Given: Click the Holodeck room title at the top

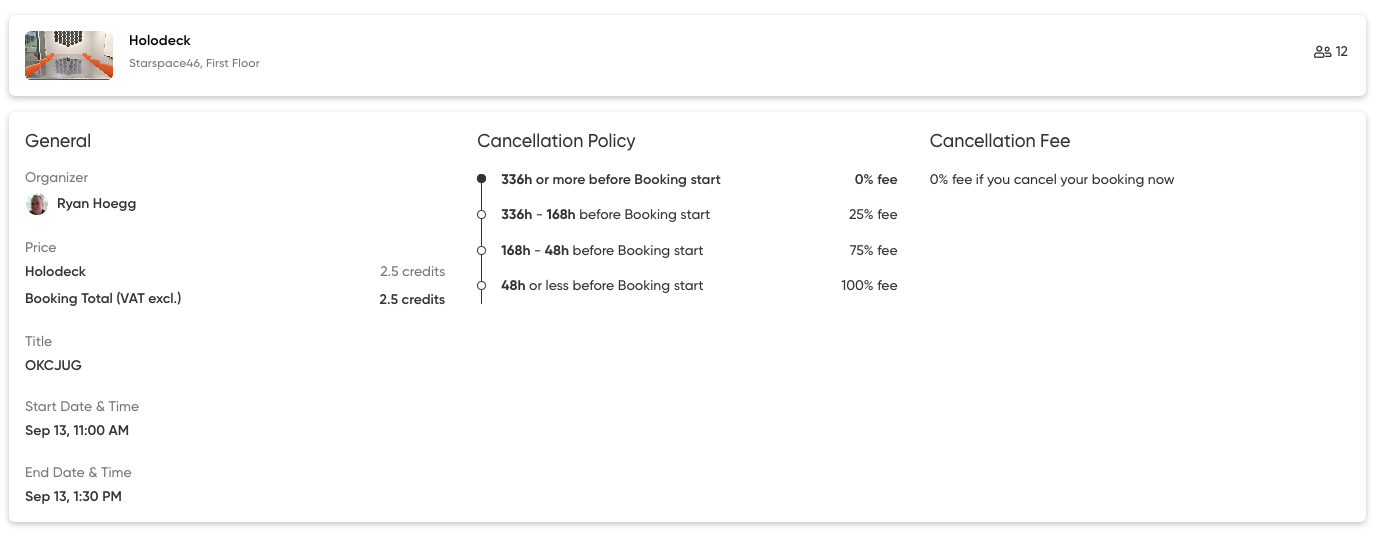Looking at the screenshot, I should [160, 41].
